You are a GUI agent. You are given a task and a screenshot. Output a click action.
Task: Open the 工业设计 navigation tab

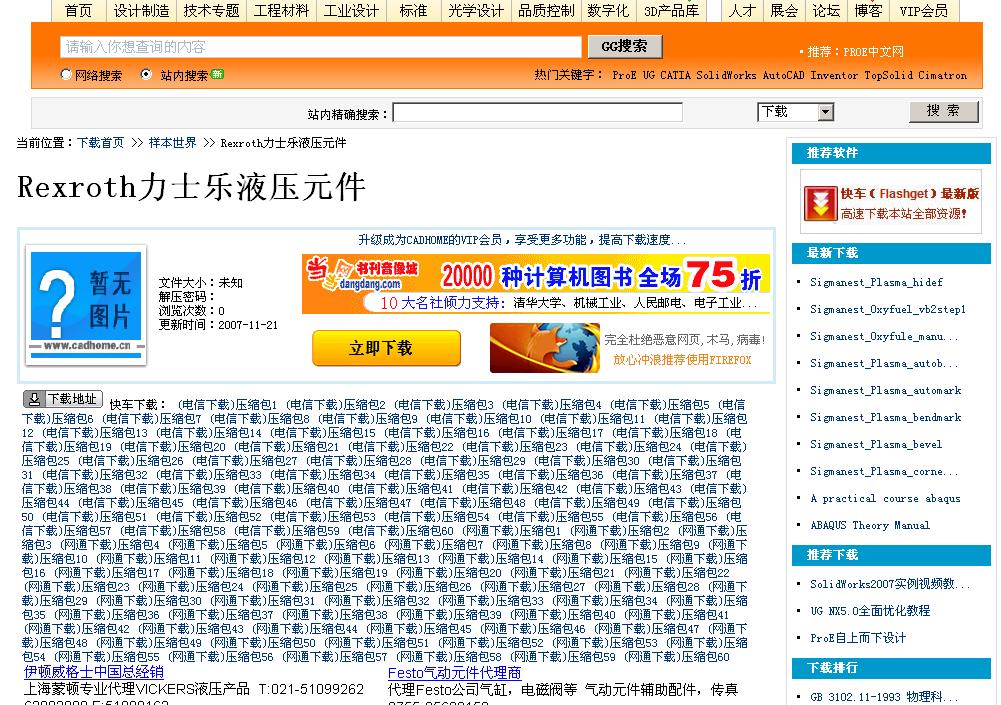pos(352,11)
